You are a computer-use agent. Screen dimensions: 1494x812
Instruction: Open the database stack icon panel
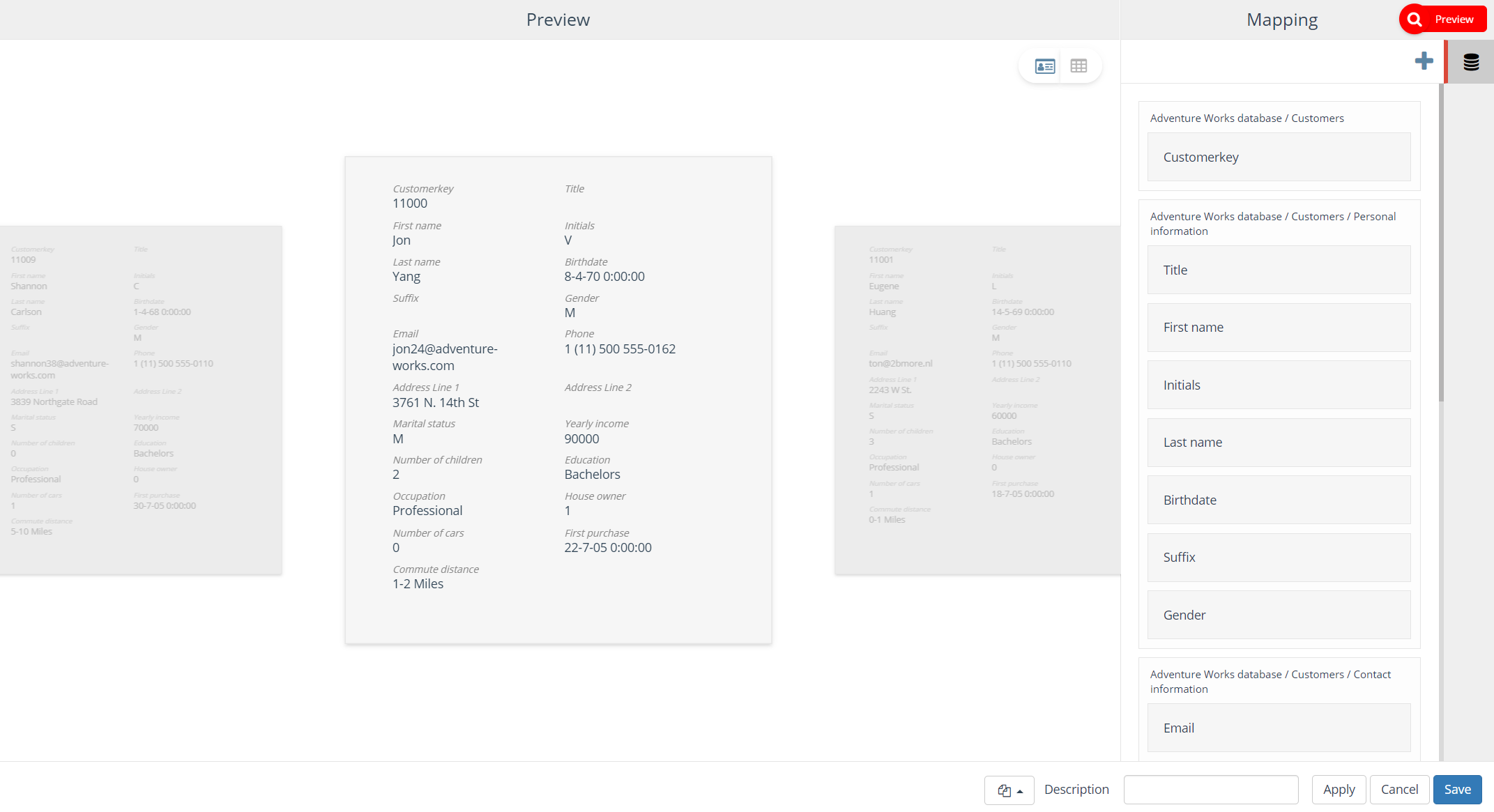click(x=1471, y=62)
